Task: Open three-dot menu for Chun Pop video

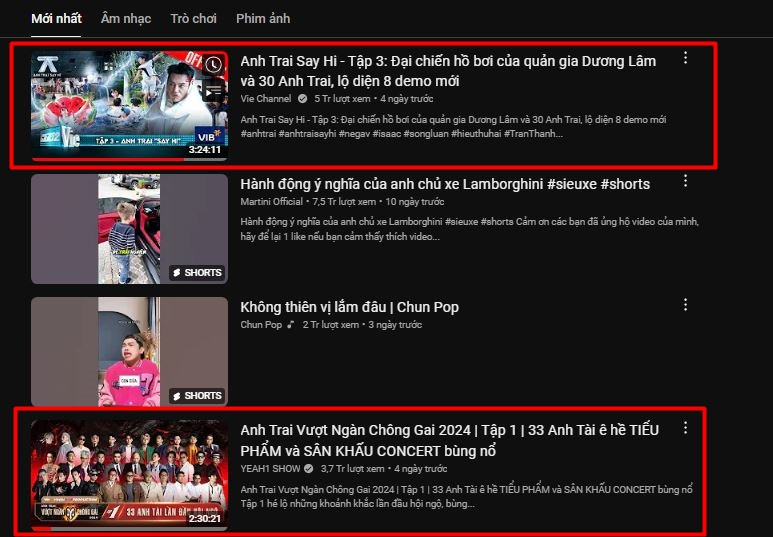Action: coord(685,304)
